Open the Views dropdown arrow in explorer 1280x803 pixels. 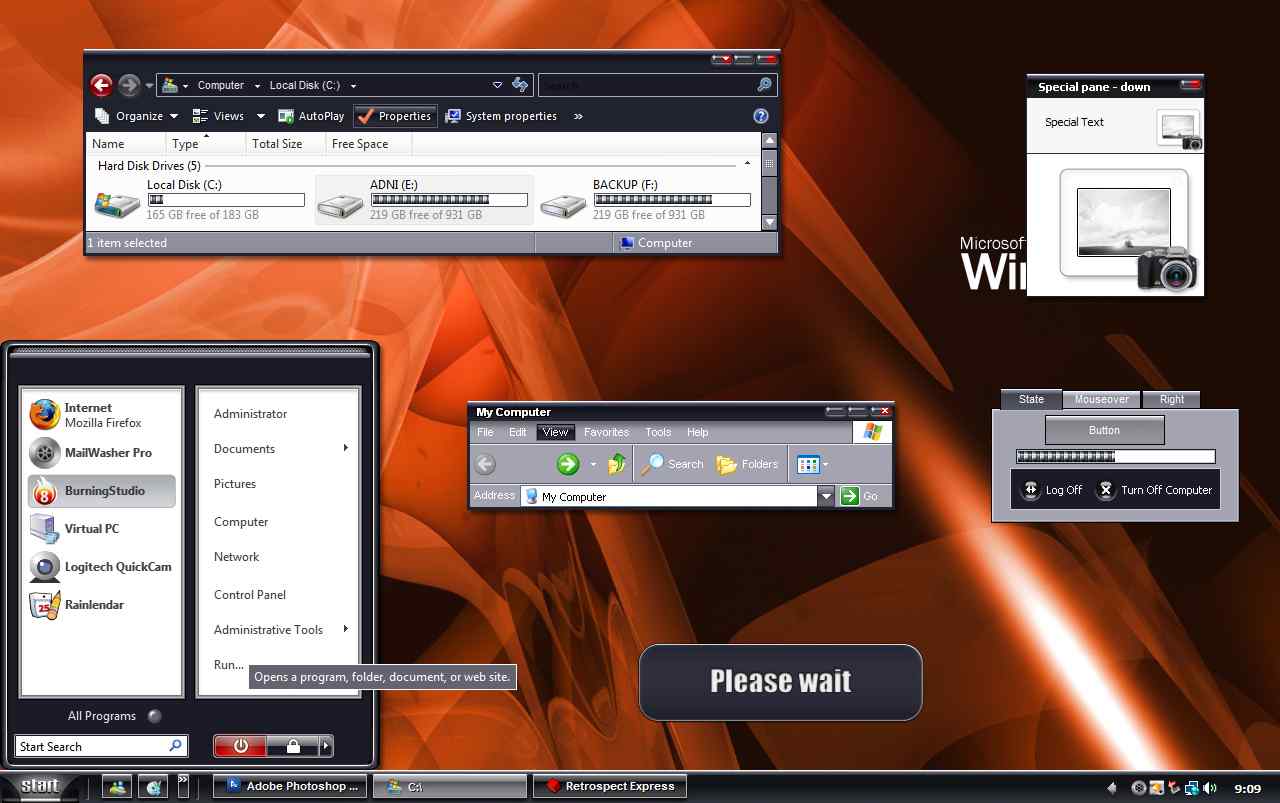(x=261, y=116)
